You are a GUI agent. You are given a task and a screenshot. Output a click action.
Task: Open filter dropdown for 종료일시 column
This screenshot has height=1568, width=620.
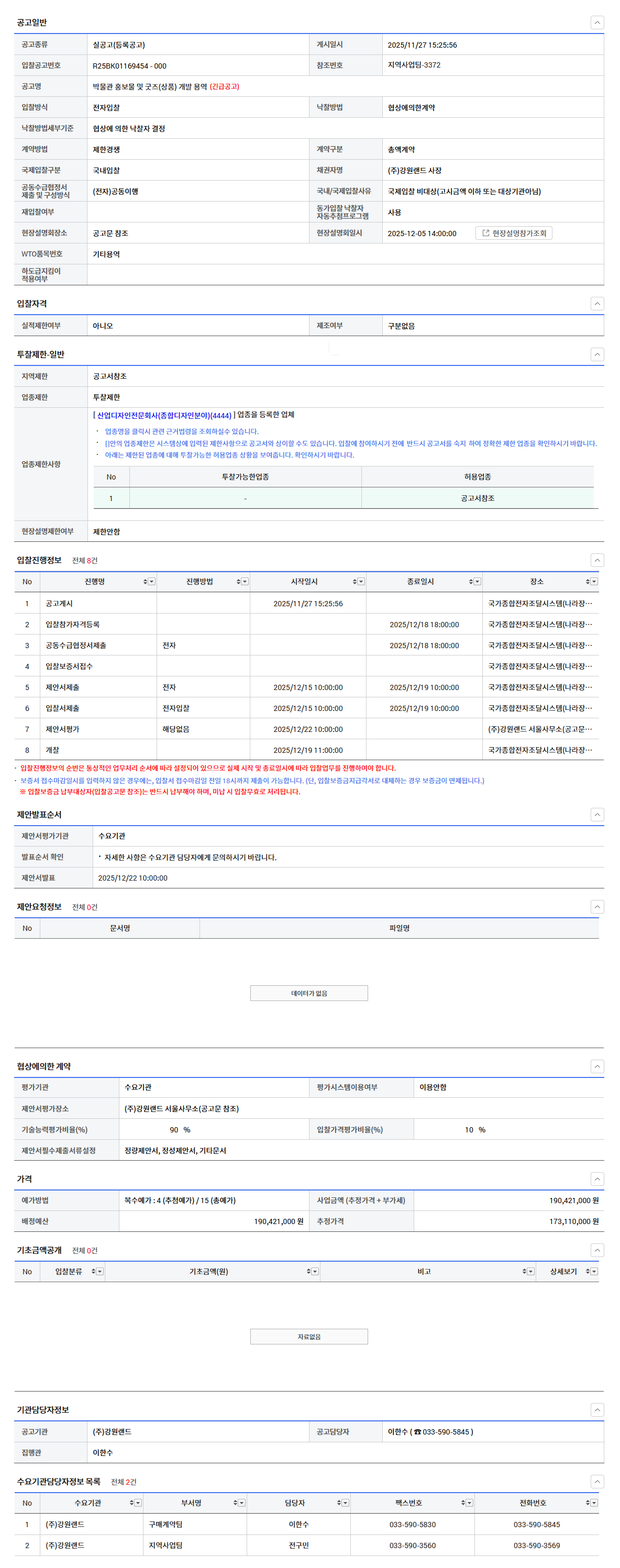tap(478, 582)
